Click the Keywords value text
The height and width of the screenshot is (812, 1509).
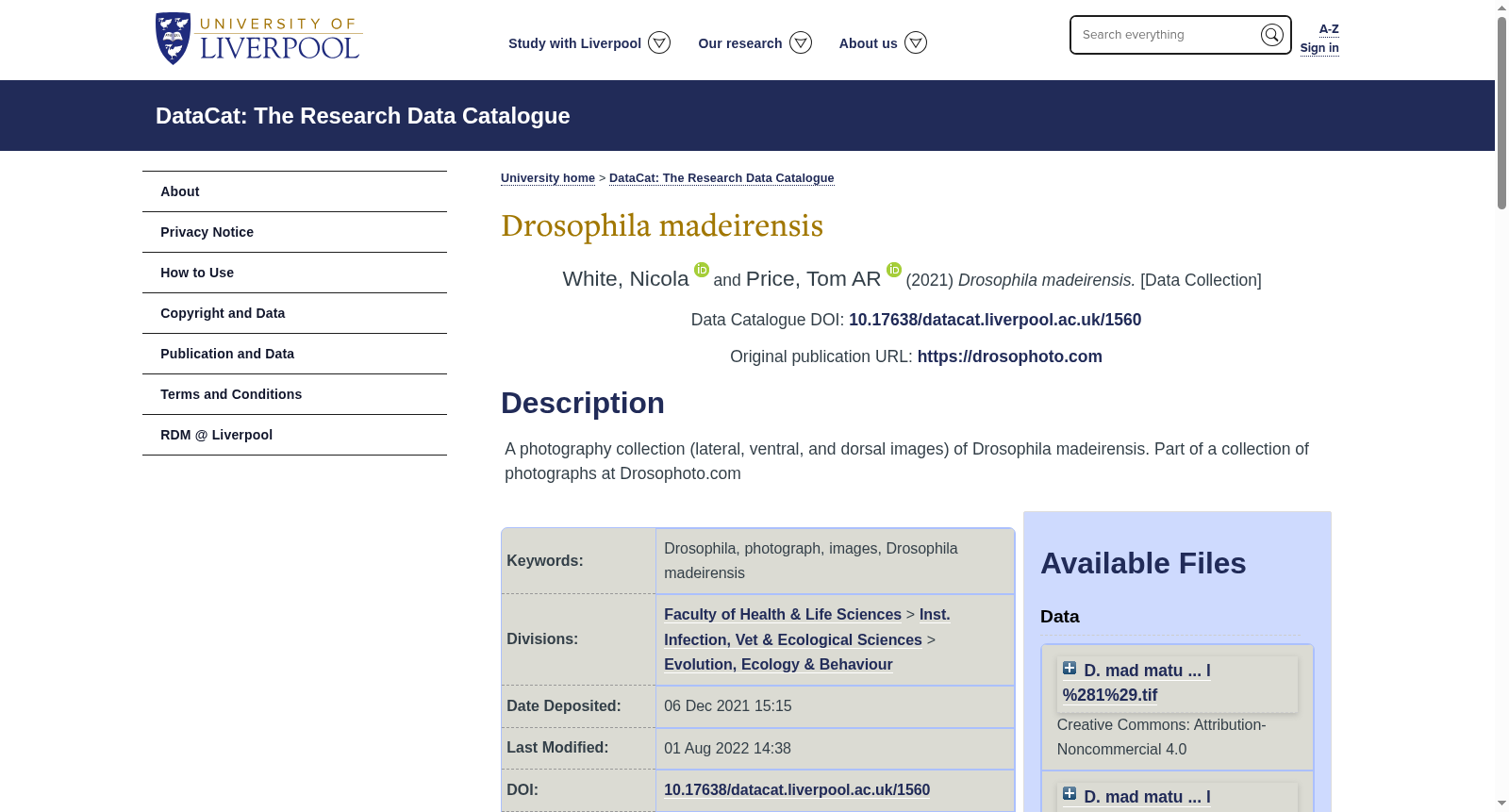[x=811, y=561]
